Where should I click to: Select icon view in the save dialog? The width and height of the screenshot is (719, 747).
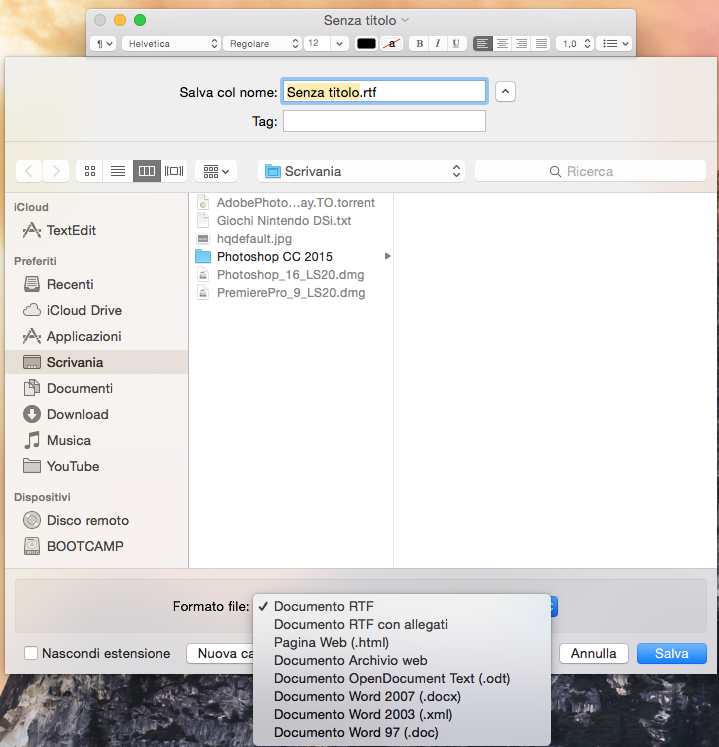90,171
